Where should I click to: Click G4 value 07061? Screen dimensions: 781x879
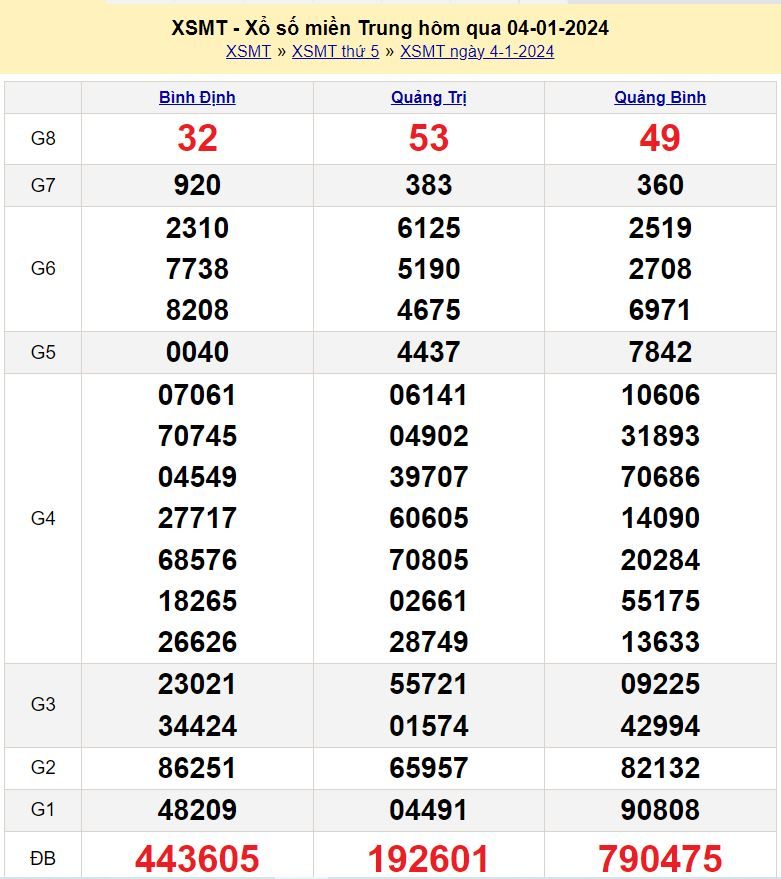197,395
